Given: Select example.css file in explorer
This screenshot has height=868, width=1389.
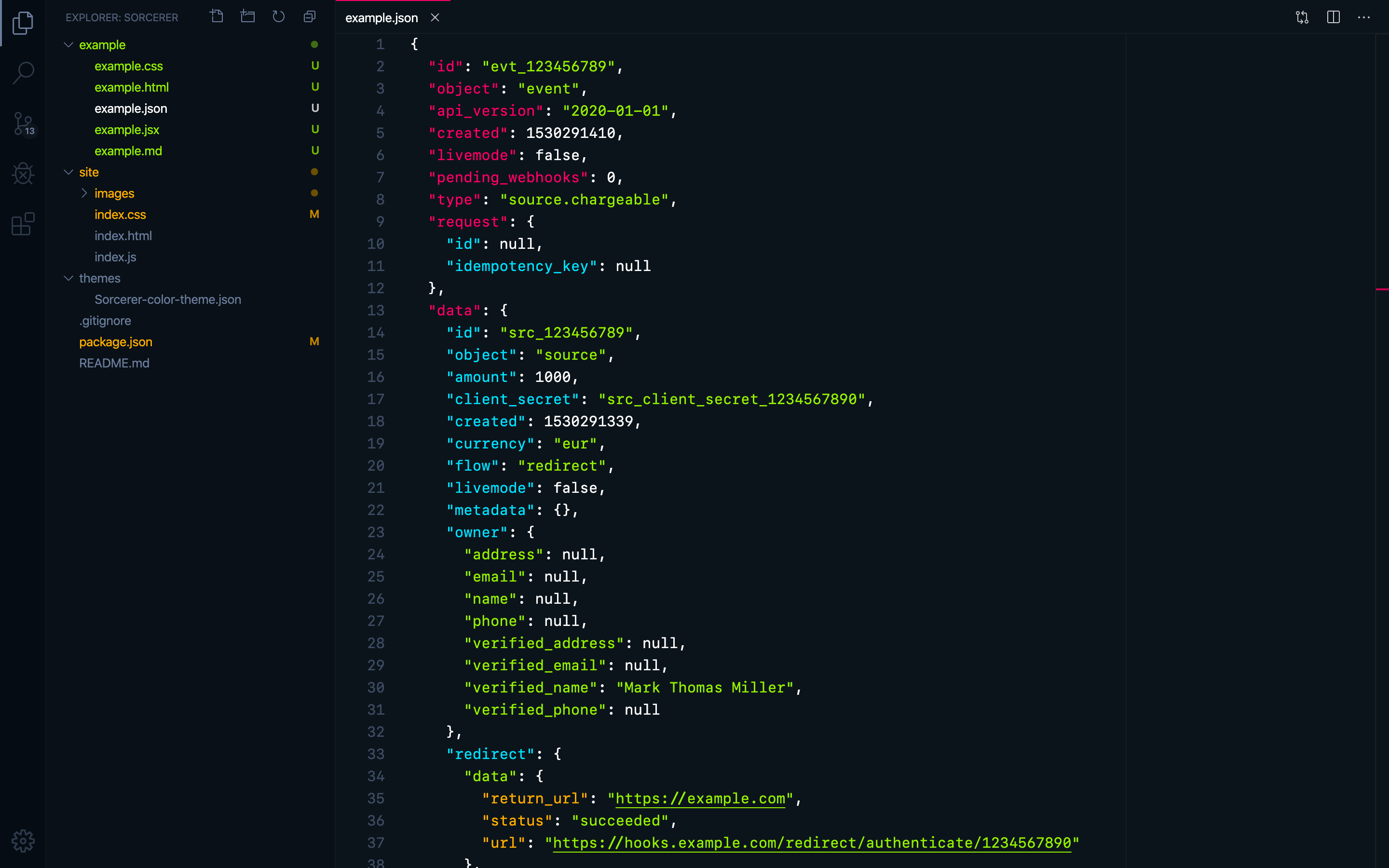Looking at the screenshot, I should [x=127, y=66].
